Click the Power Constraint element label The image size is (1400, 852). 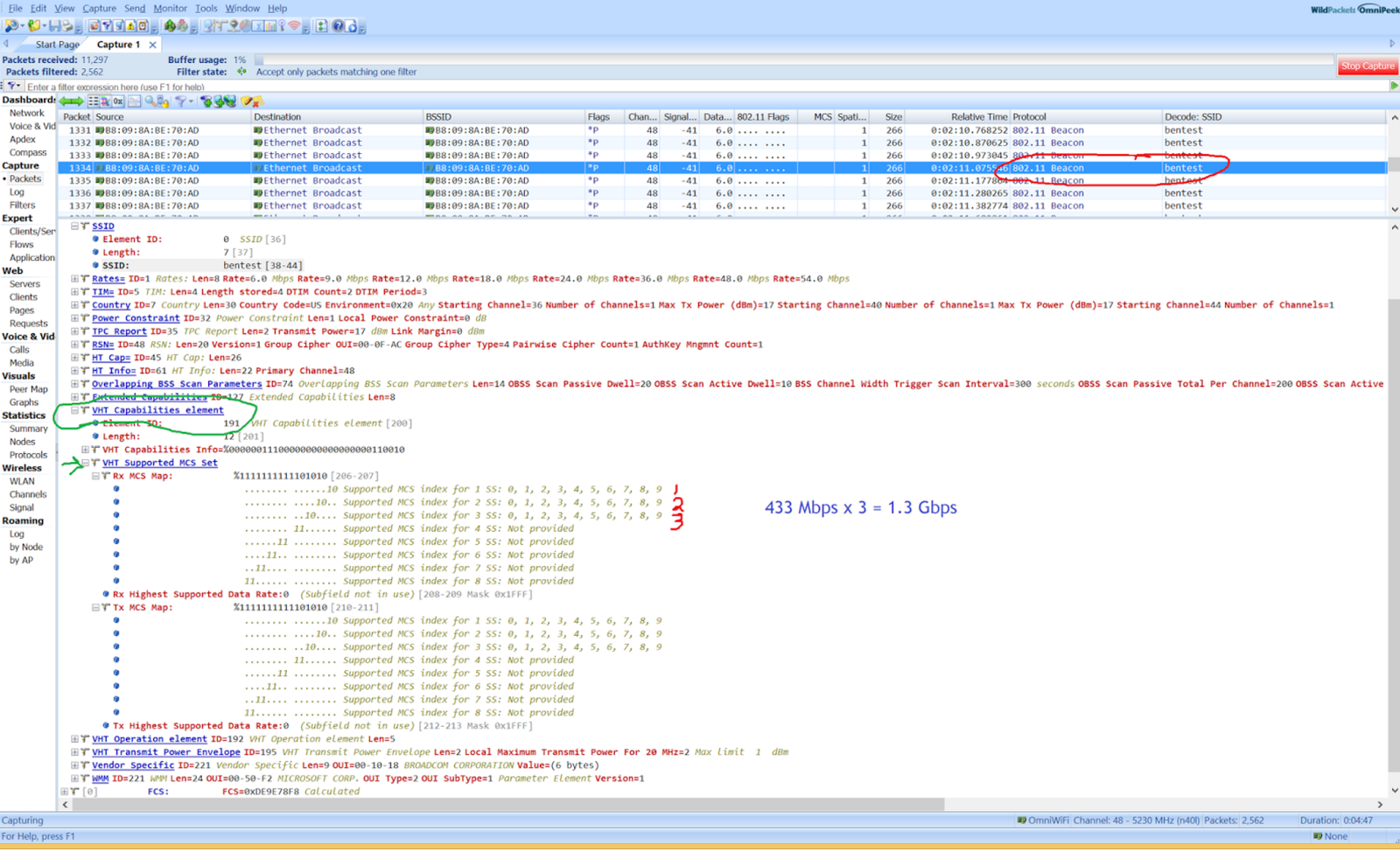[136, 318]
